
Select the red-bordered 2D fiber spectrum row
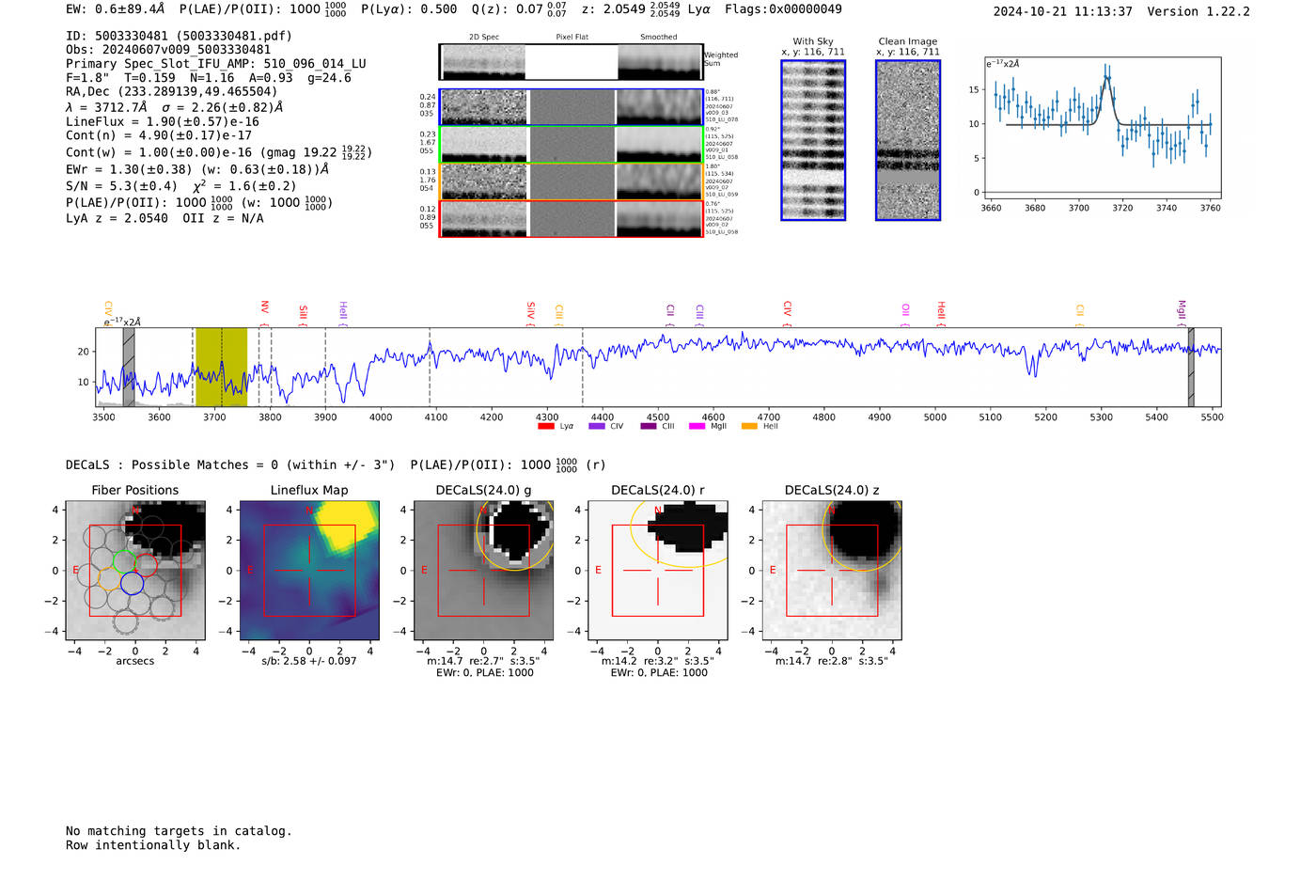click(x=571, y=218)
